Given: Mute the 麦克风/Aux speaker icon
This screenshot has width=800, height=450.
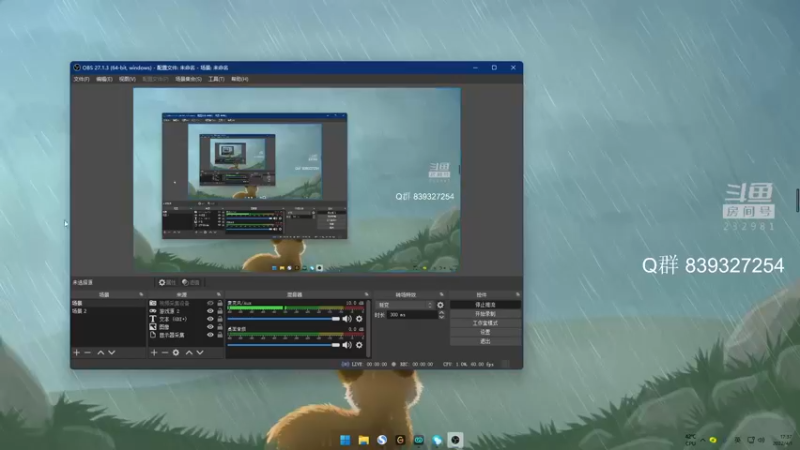Looking at the screenshot, I should 347,319.
